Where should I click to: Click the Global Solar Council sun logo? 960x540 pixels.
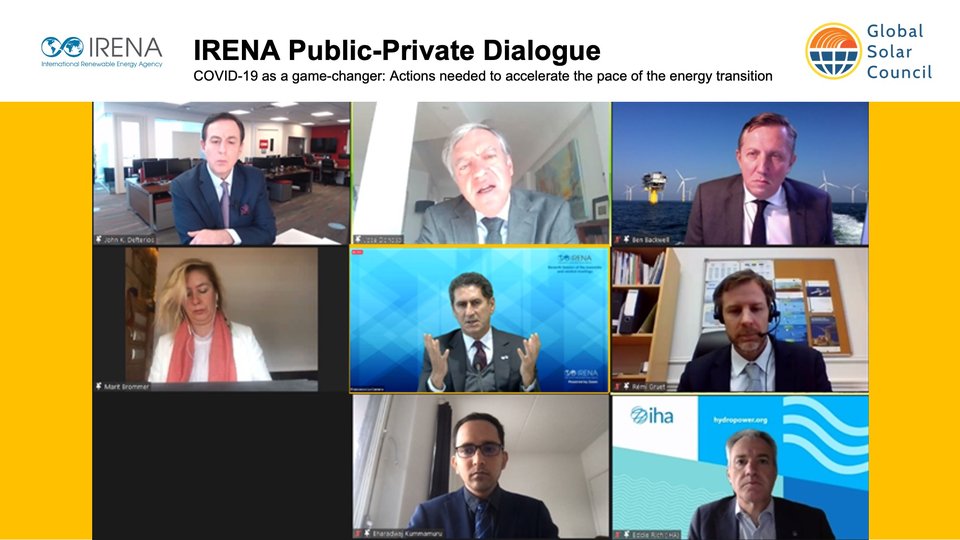(x=833, y=51)
